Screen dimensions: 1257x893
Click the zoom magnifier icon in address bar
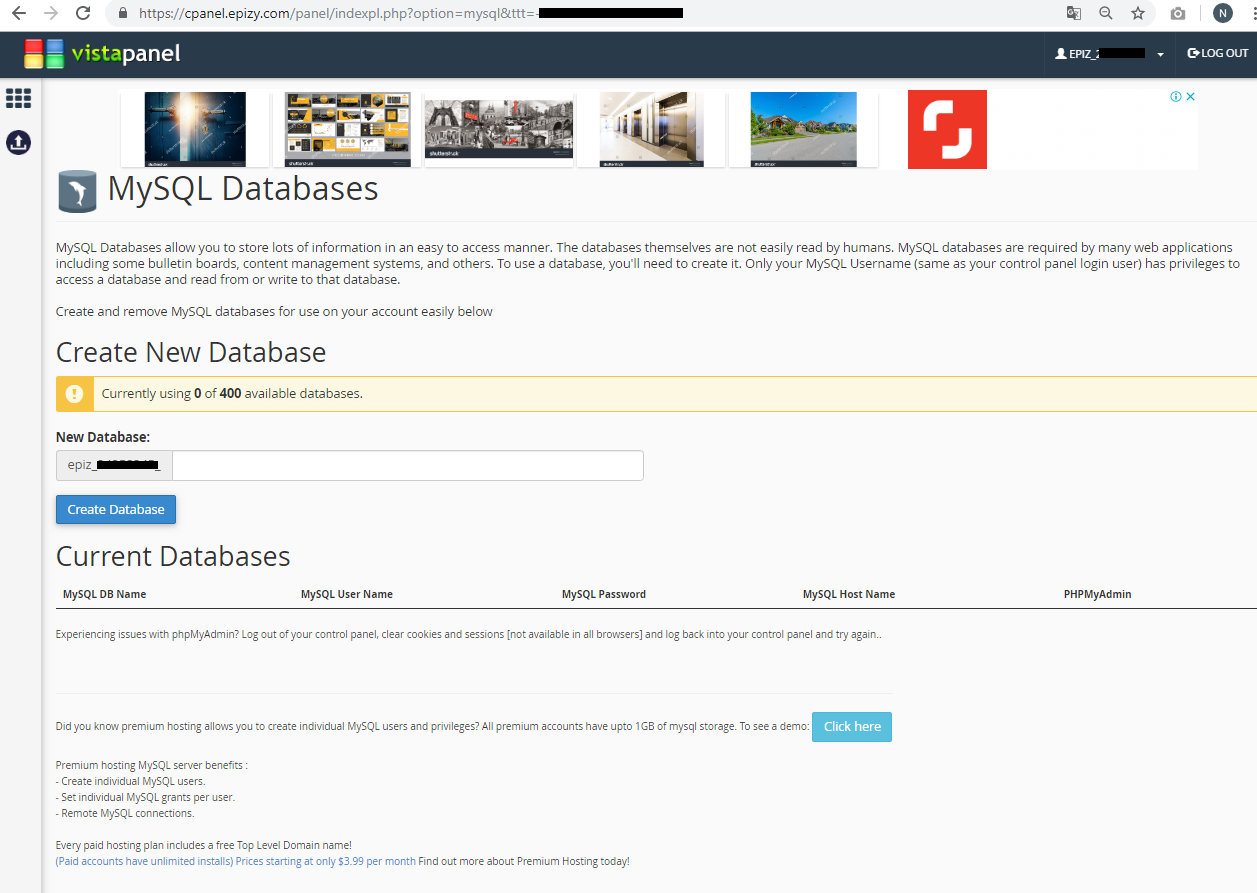point(1105,13)
